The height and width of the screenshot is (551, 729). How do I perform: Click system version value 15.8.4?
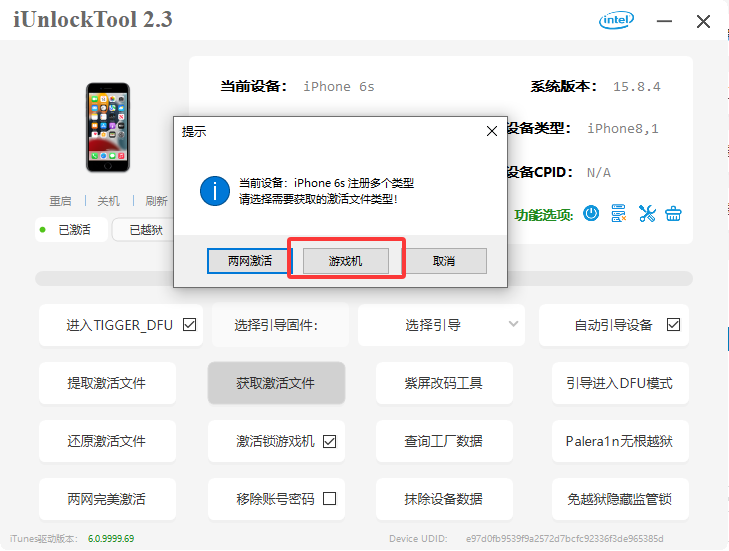coord(636,86)
